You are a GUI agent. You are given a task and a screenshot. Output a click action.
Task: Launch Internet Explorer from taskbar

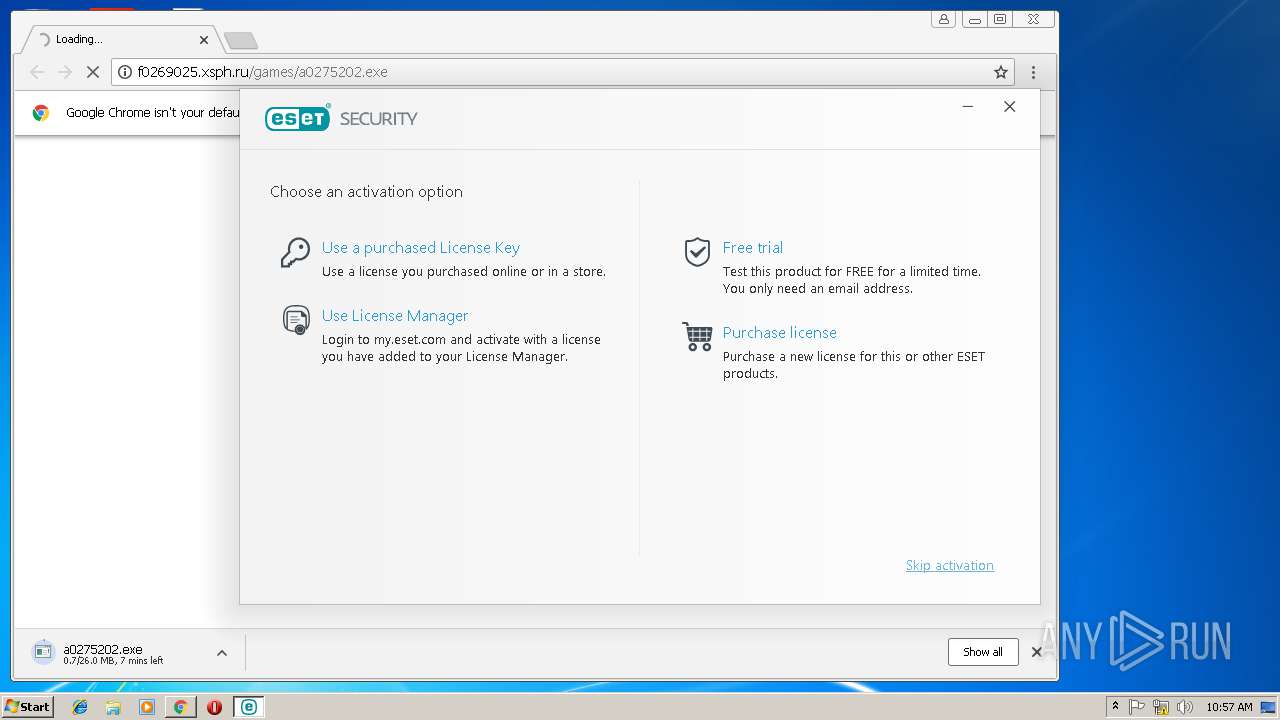pyautogui.click(x=80, y=707)
